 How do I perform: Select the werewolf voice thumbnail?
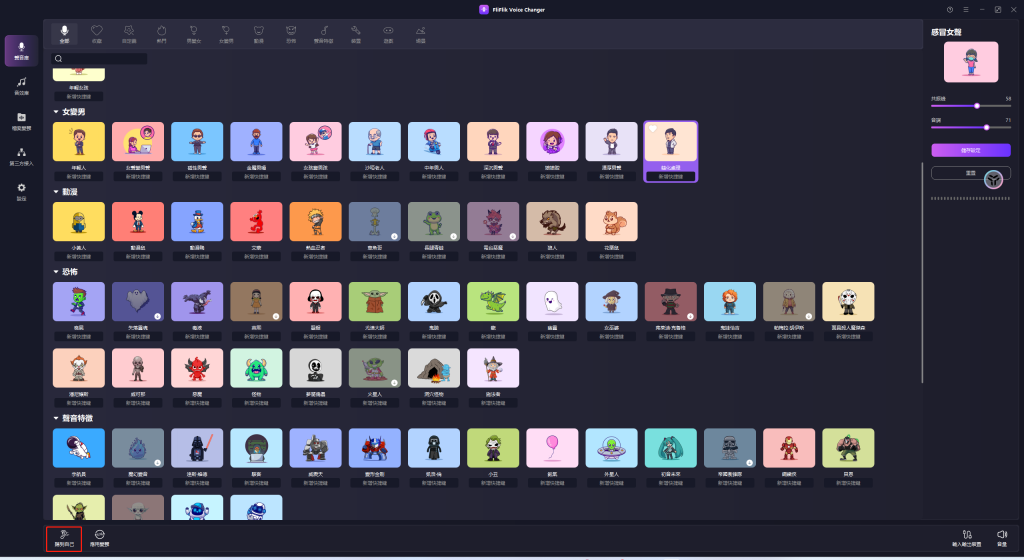[552, 222]
